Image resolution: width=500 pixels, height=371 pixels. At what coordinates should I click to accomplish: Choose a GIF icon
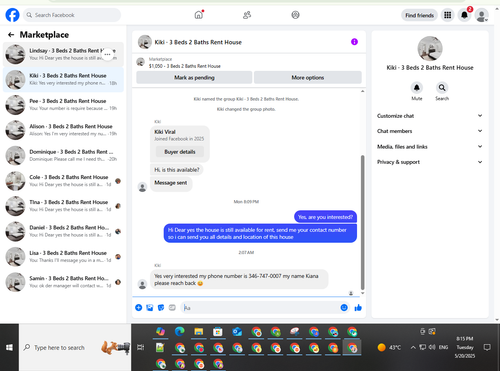[x=172, y=308]
